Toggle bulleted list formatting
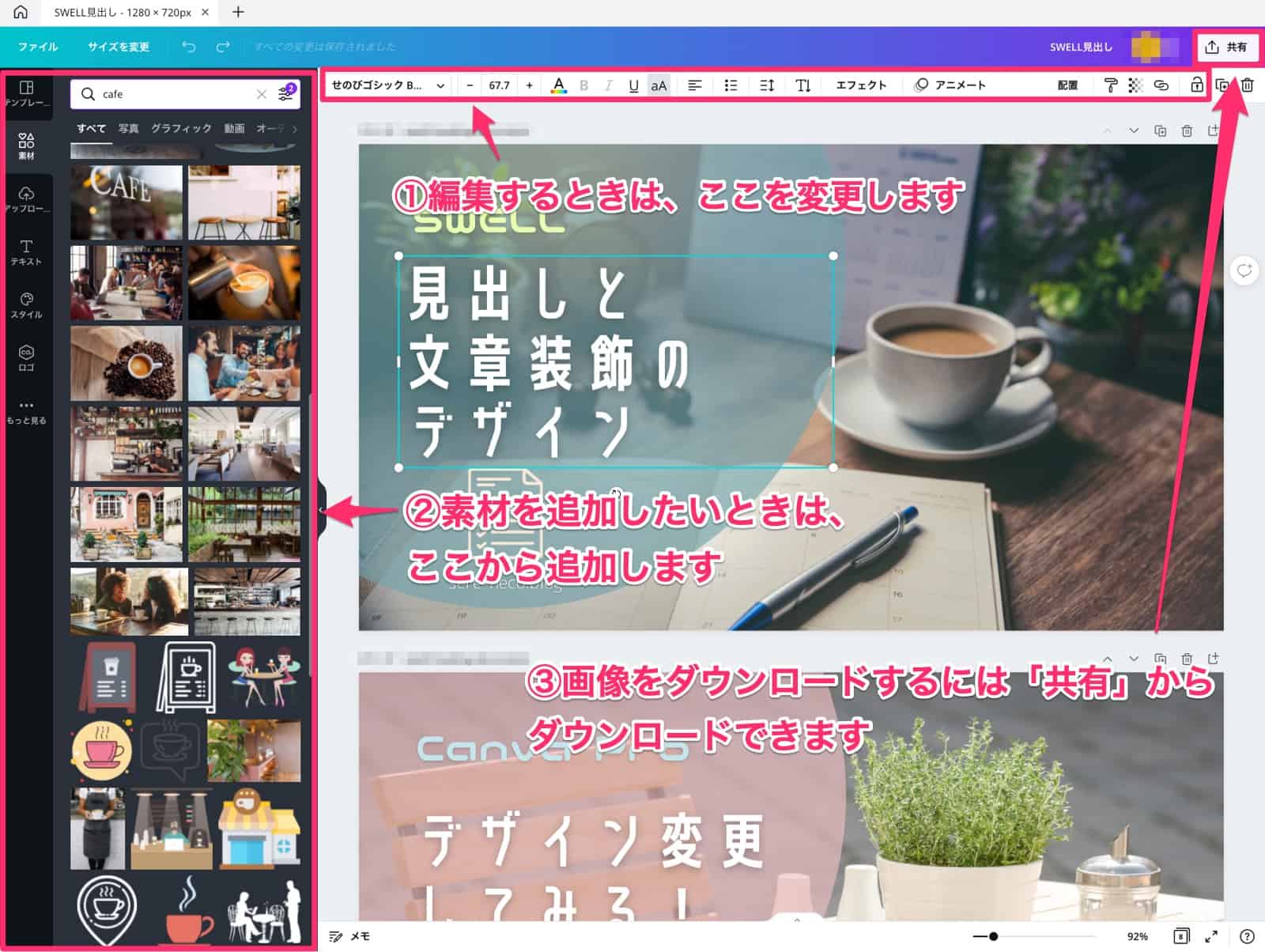The height and width of the screenshot is (952, 1265). click(731, 85)
